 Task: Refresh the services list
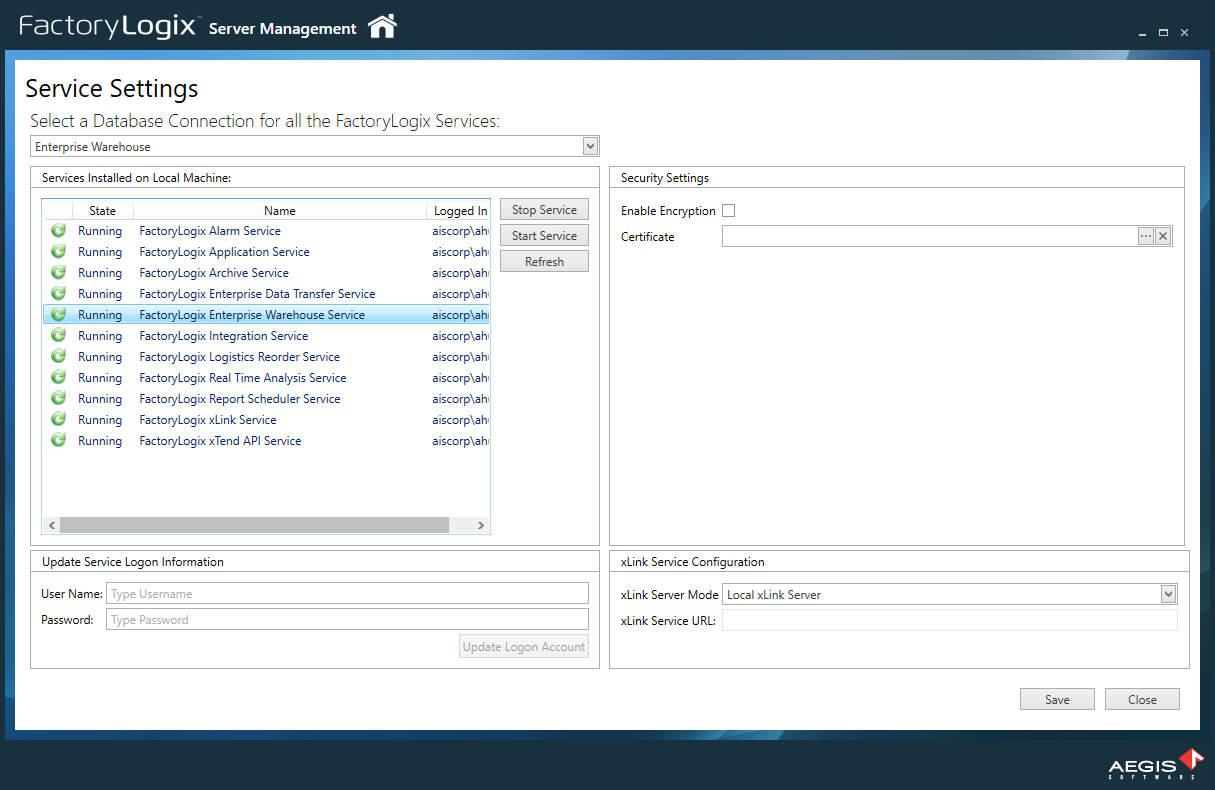(544, 260)
